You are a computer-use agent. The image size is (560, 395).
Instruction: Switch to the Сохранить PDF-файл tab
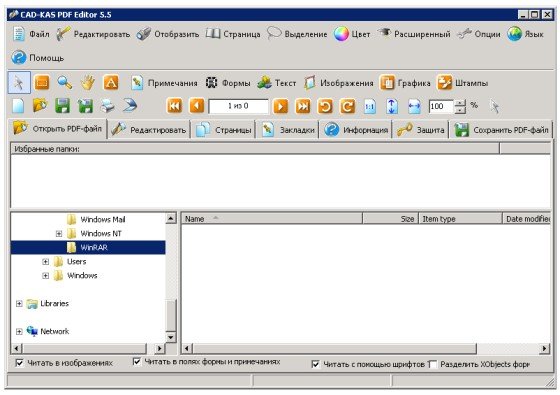(x=501, y=129)
